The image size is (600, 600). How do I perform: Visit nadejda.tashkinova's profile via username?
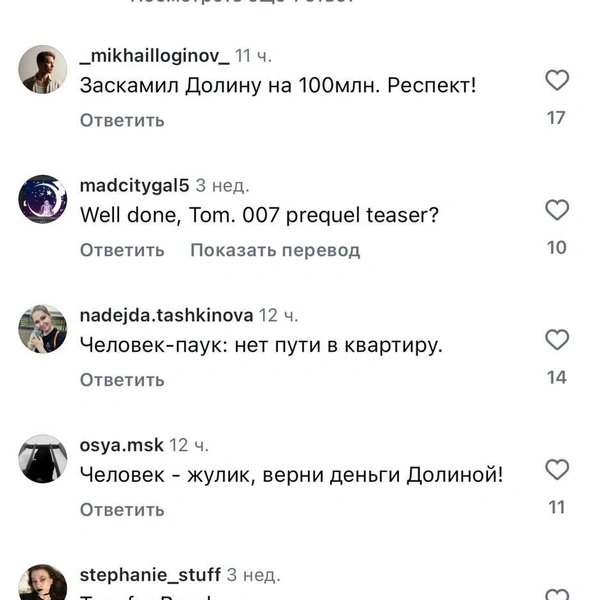166,316
